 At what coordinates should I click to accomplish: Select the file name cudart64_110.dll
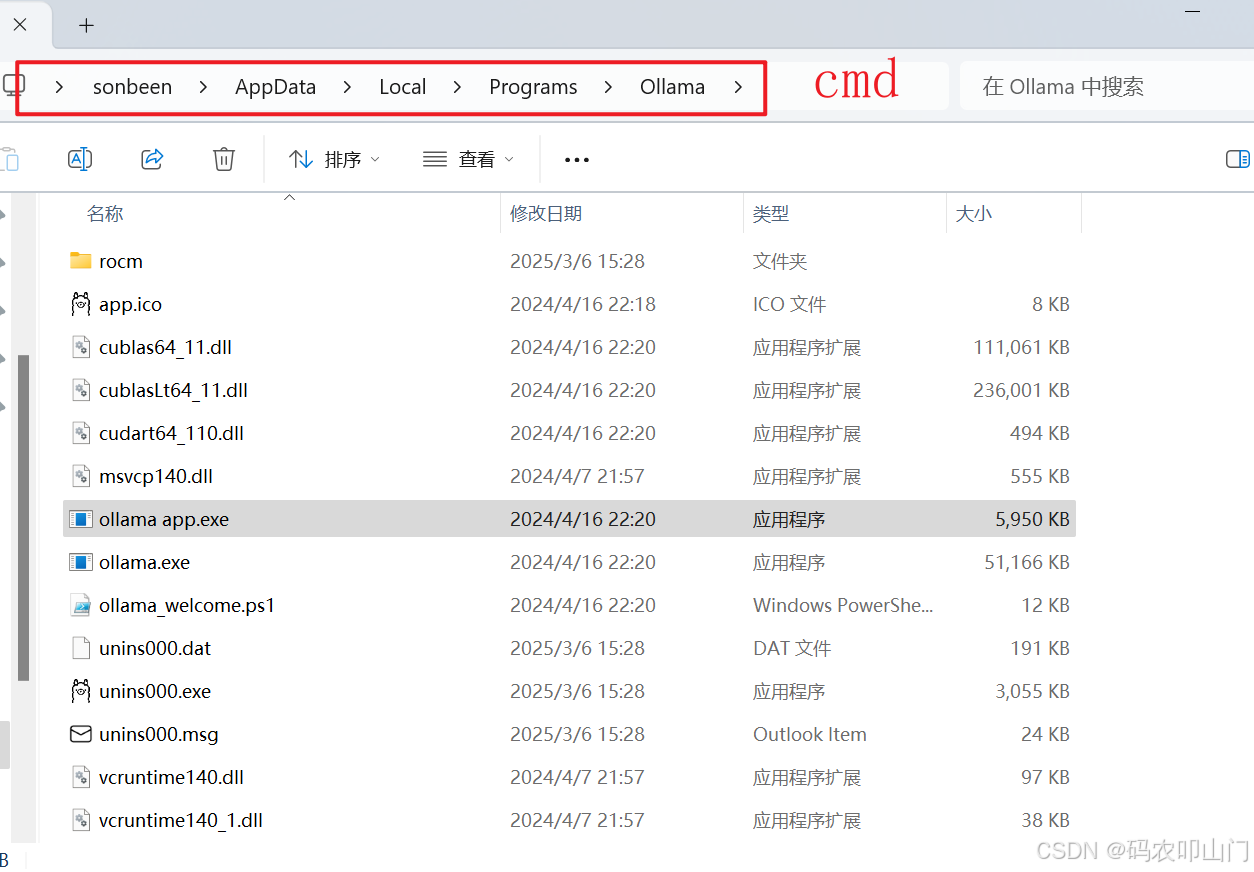171,433
